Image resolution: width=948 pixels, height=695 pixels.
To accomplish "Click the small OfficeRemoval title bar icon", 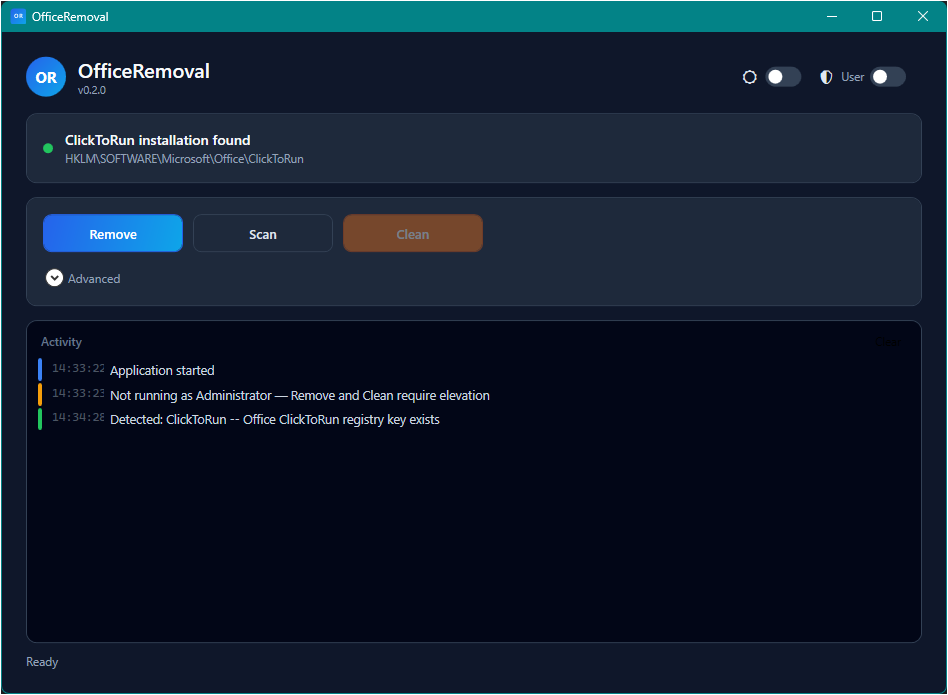I will (18, 16).
